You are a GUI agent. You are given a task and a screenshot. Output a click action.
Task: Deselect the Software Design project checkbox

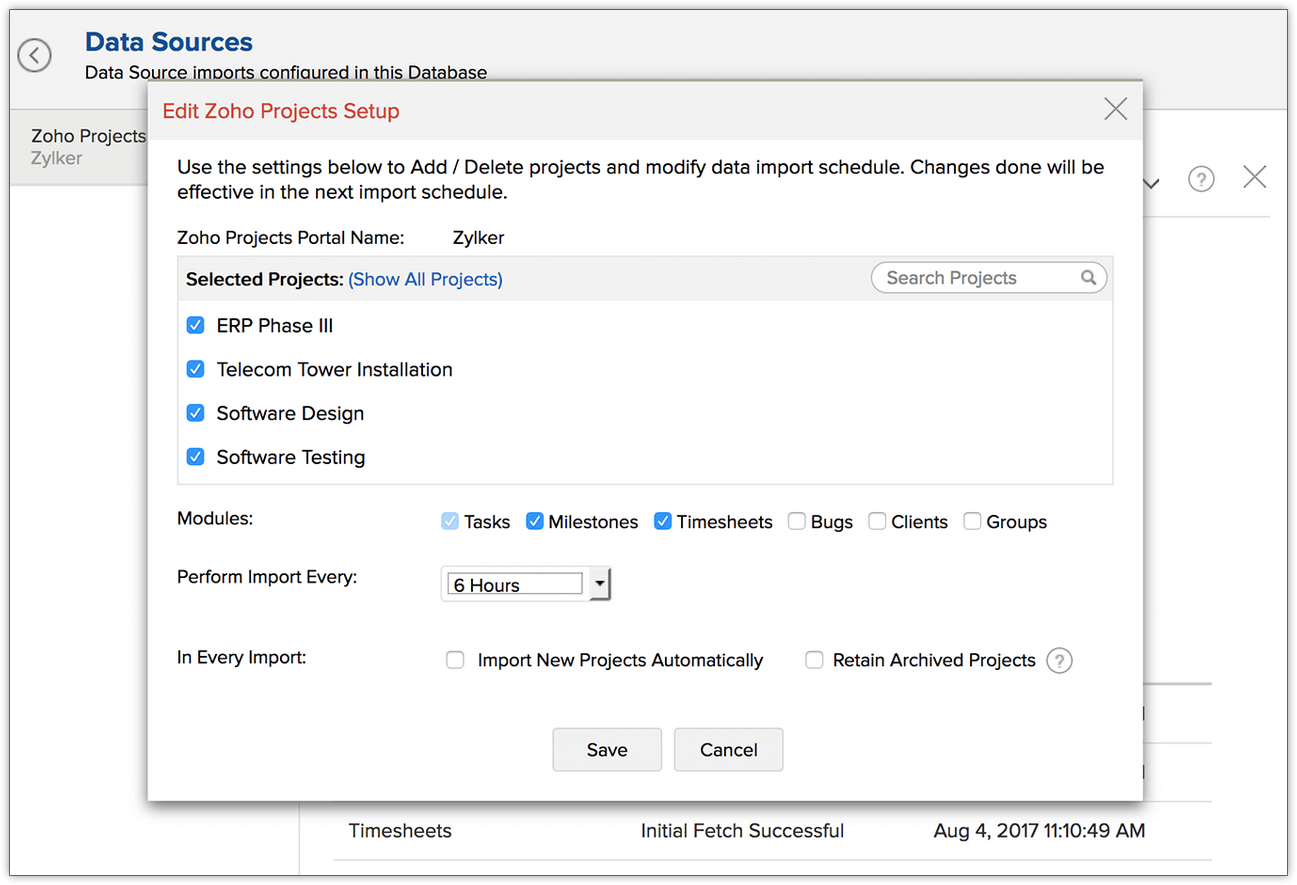tap(196, 413)
